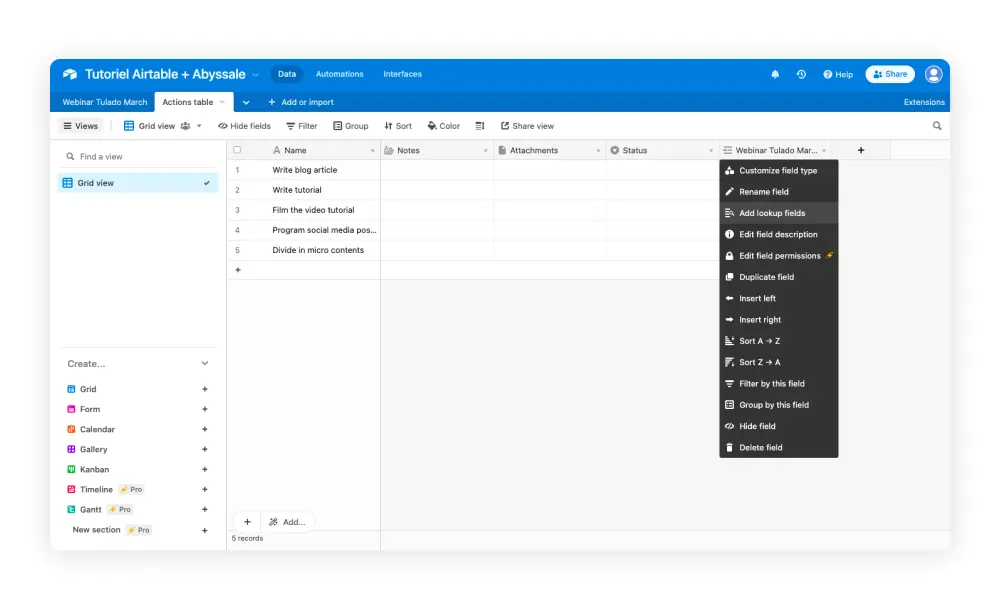Switch to the Automations tab

tap(339, 74)
